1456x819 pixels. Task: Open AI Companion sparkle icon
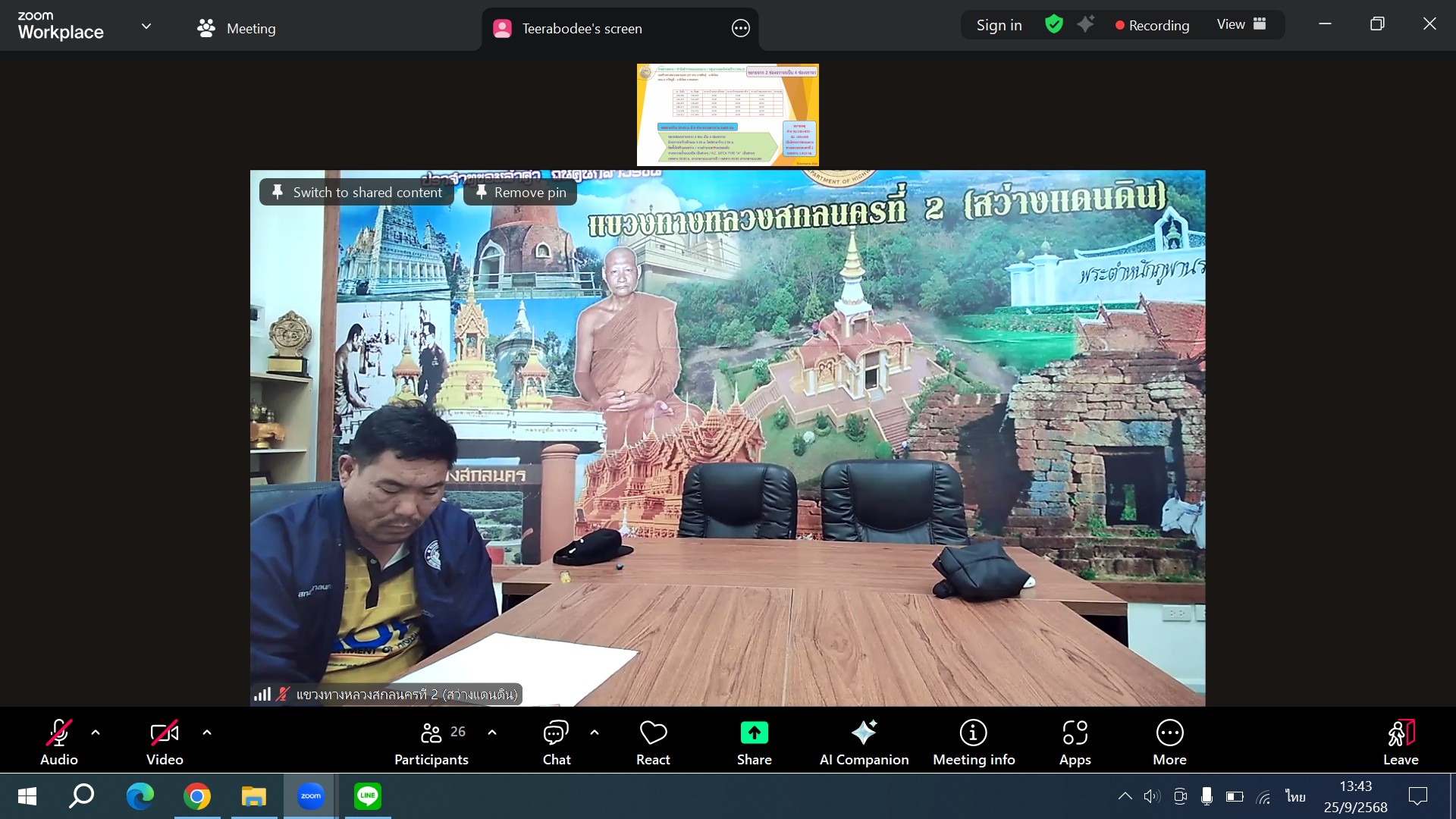tap(864, 733)
